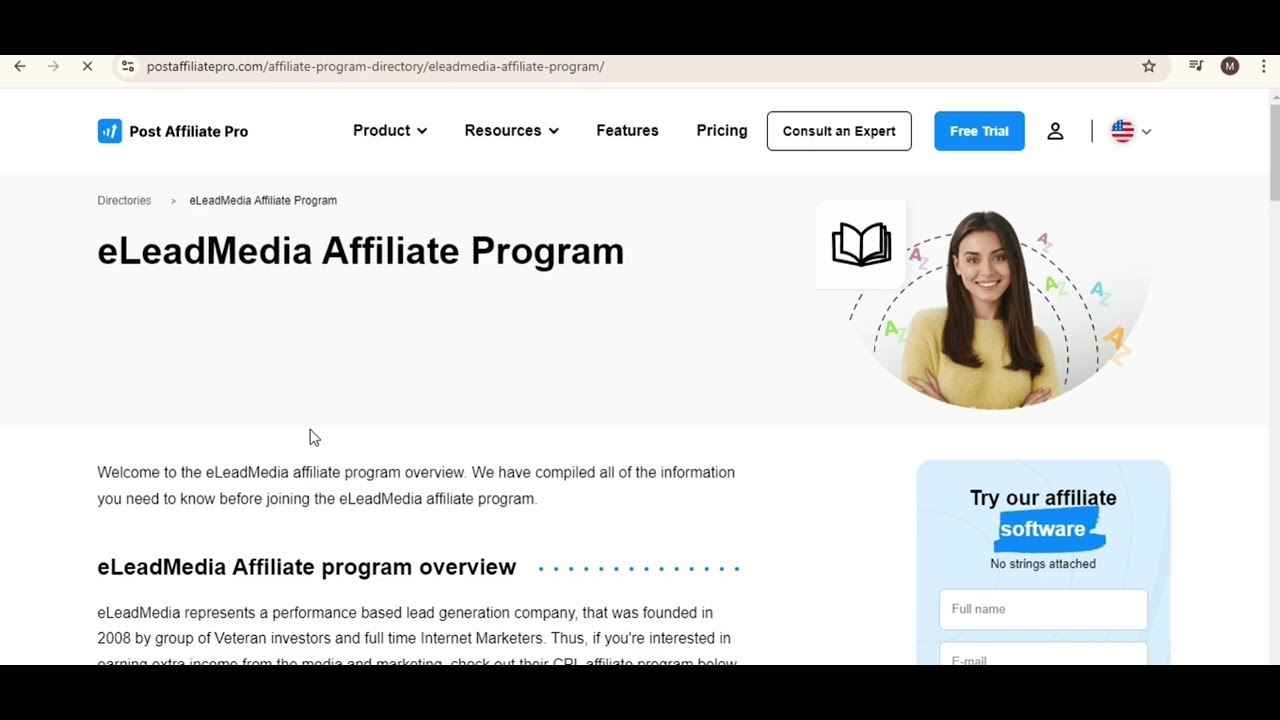The width and height of the screenshot is (1280, 720).
Task: Click the Post Affiliate Pro logo
Action: [x=173, y=131]
